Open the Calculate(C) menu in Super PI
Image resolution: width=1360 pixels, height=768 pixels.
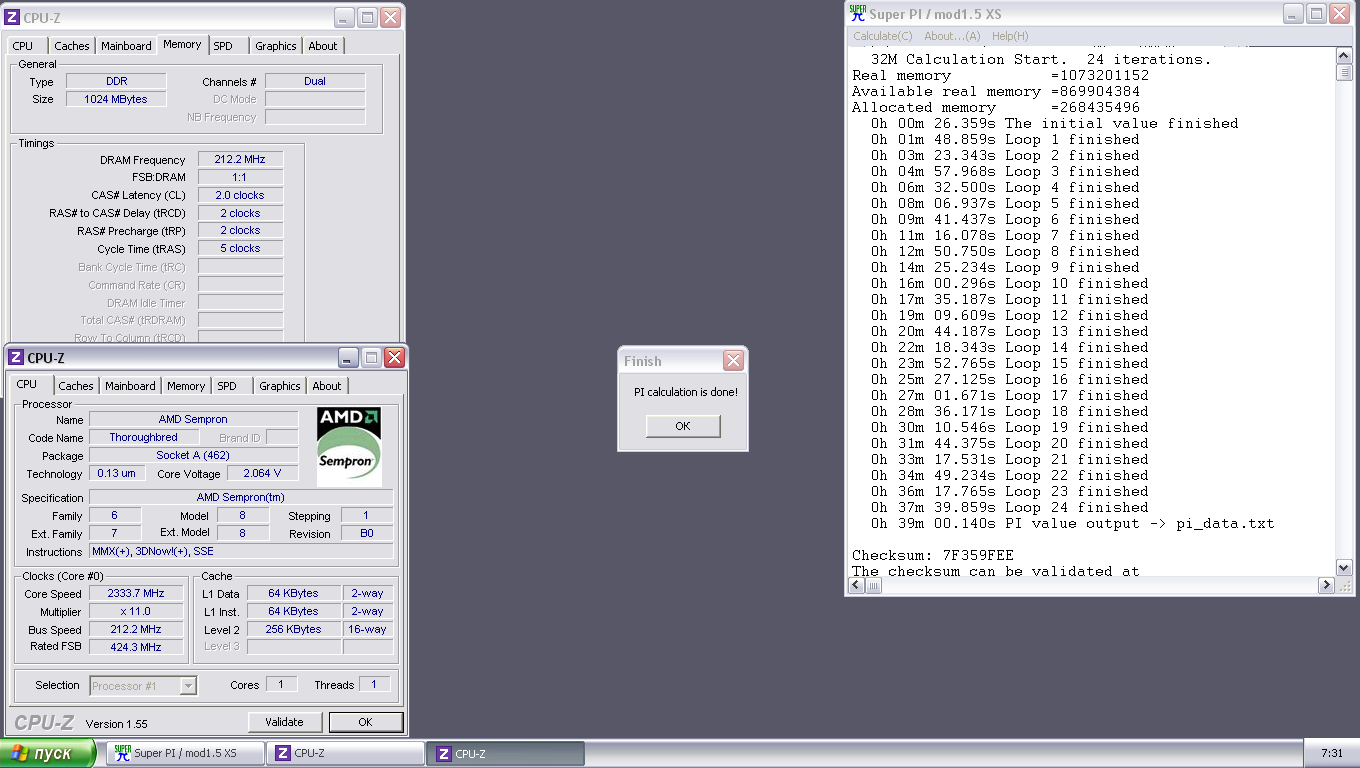(x=882, y=36)
